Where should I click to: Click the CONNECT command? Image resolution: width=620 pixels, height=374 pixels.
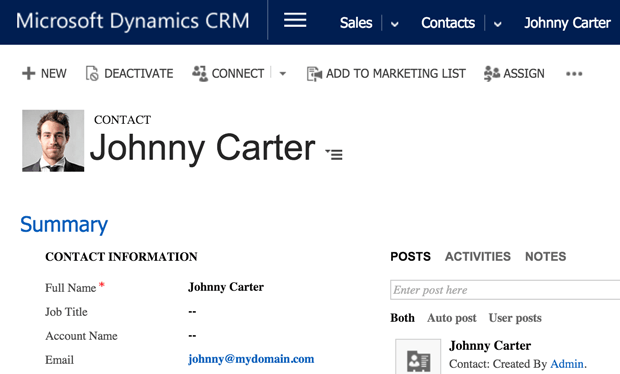click(238, 74)
